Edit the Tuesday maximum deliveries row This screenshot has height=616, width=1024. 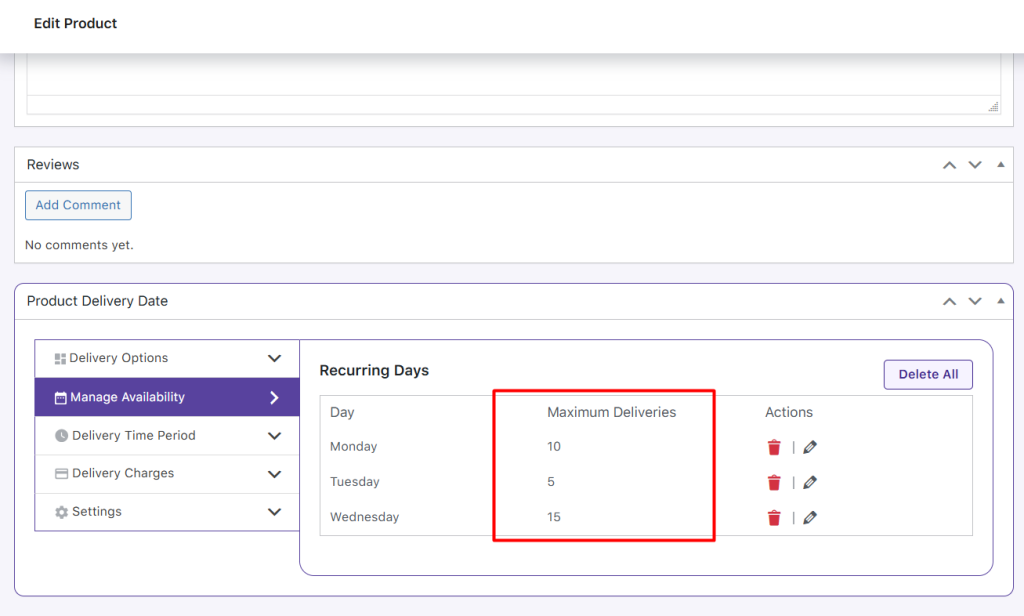pos(810,482)
